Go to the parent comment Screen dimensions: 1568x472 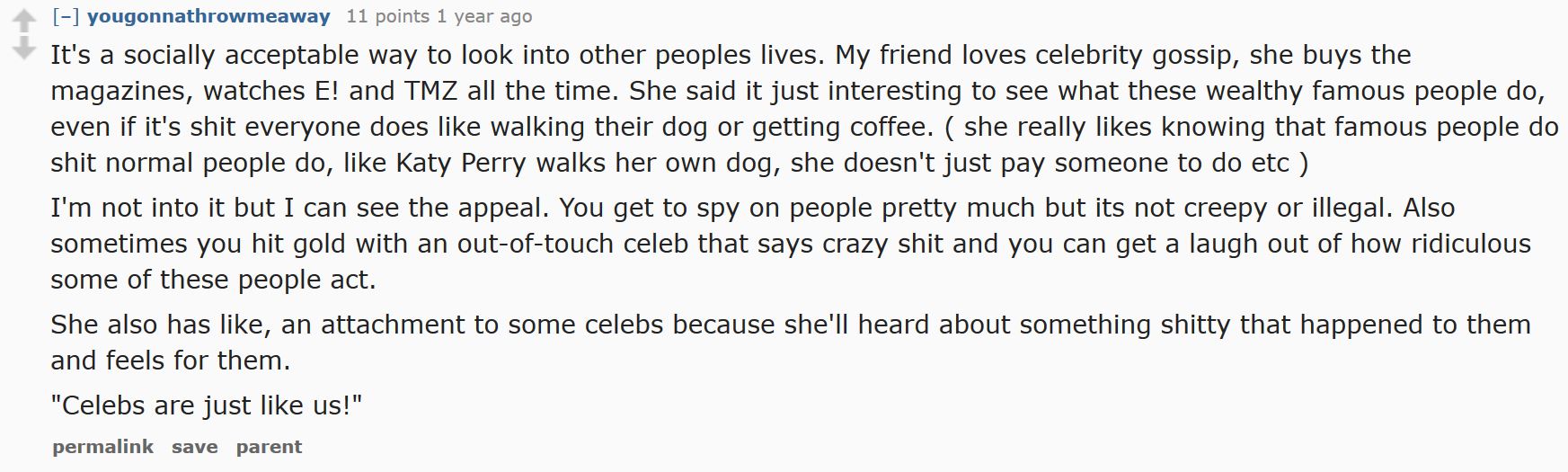(x=269, y=447)
